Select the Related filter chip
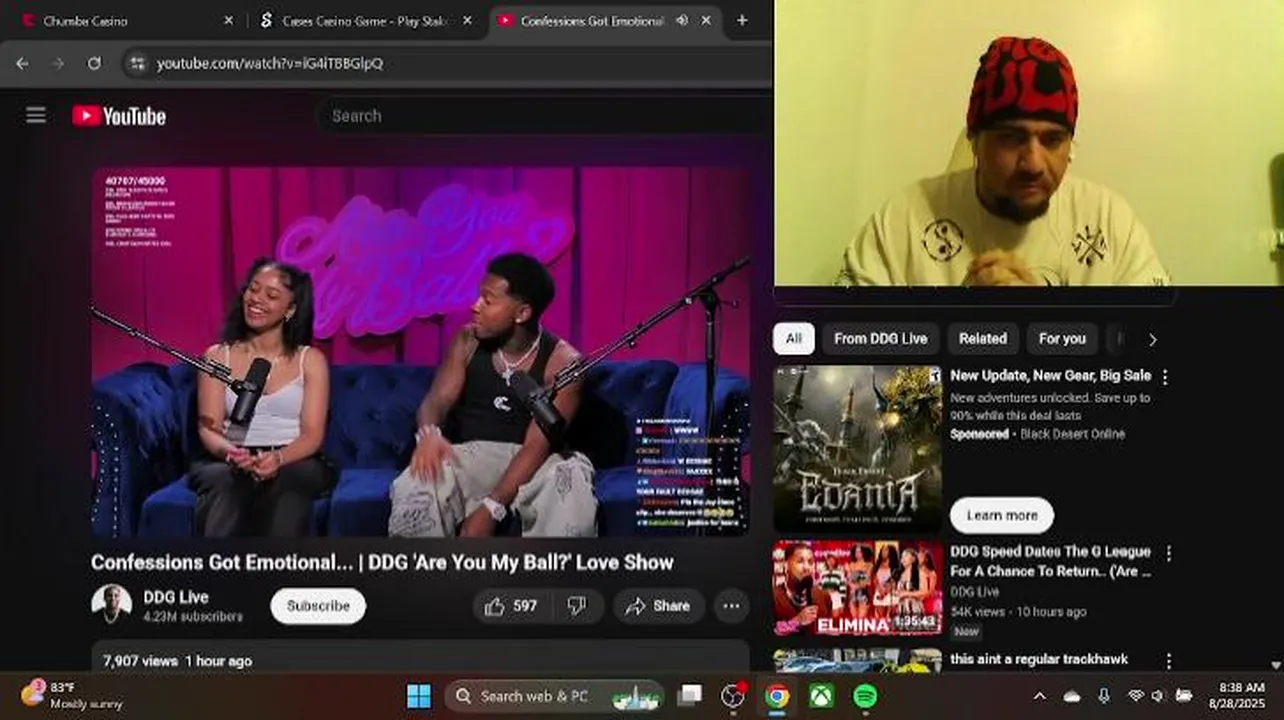1284x720 pixels. click(983, 339)
